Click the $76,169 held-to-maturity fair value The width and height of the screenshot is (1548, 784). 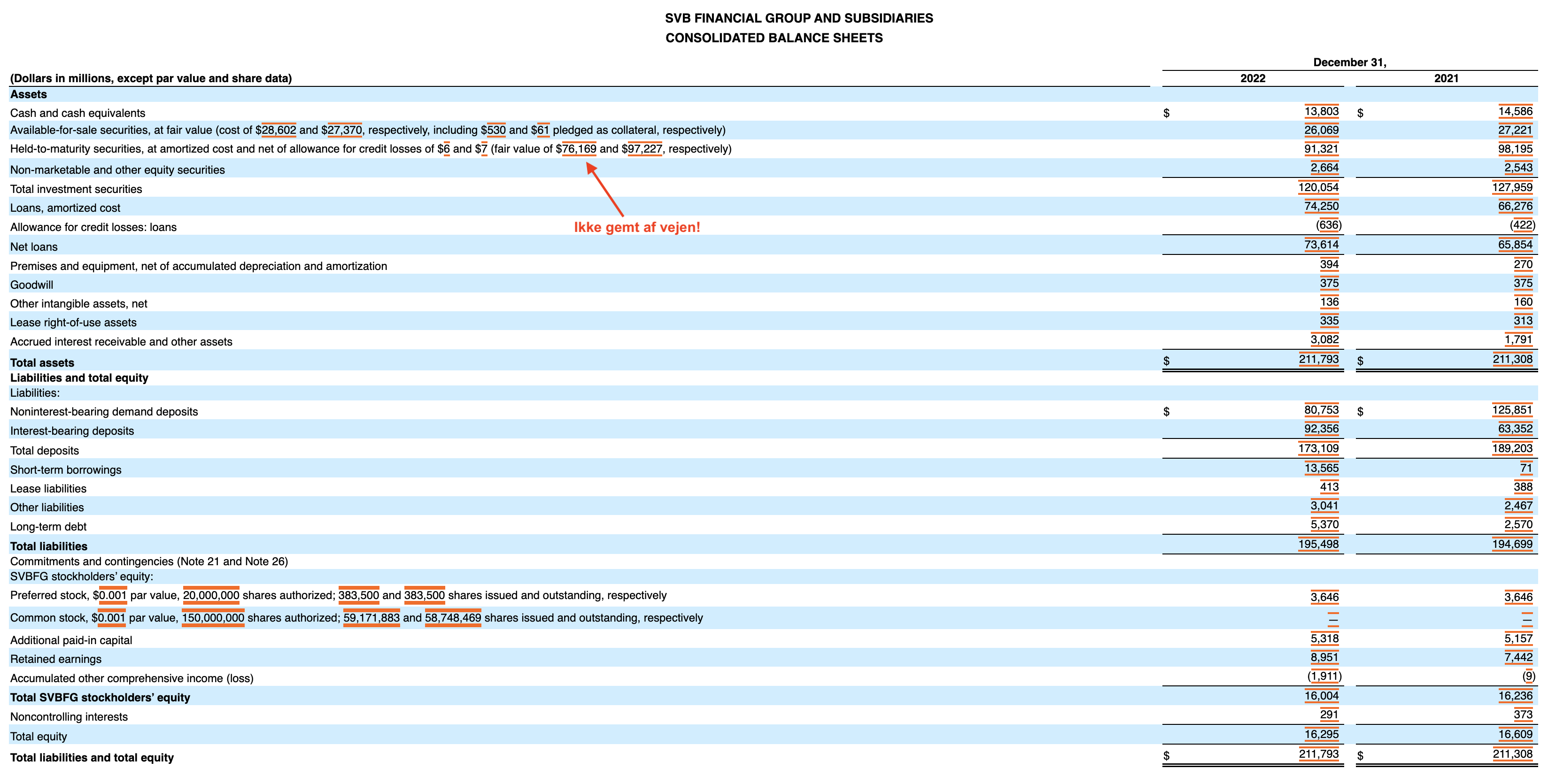pyautogui.click(x=579, y=149)
